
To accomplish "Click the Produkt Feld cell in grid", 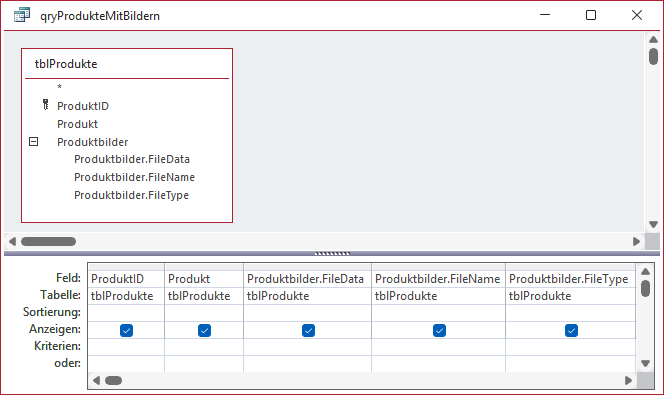I will point(204,279).
